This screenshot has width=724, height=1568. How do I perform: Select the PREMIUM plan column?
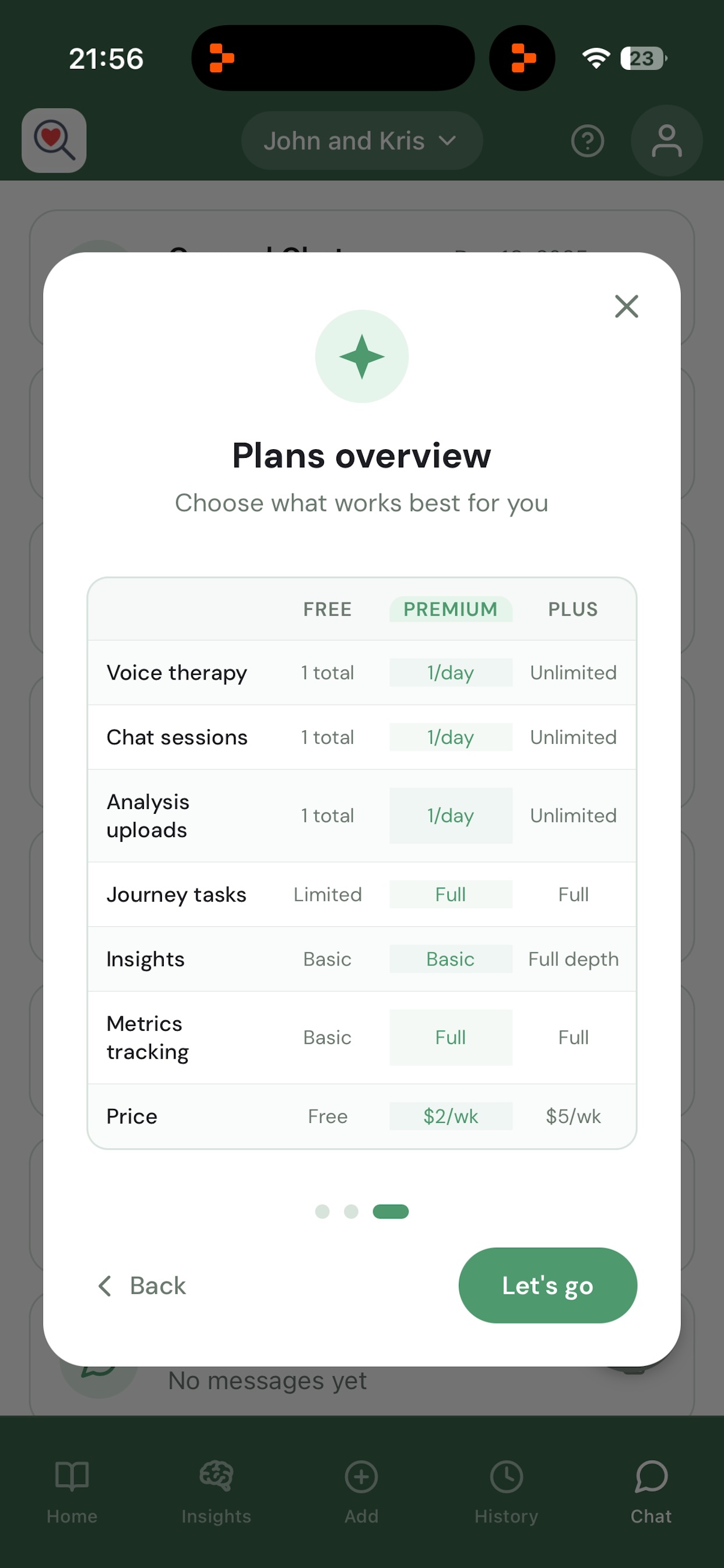[451, 608]
